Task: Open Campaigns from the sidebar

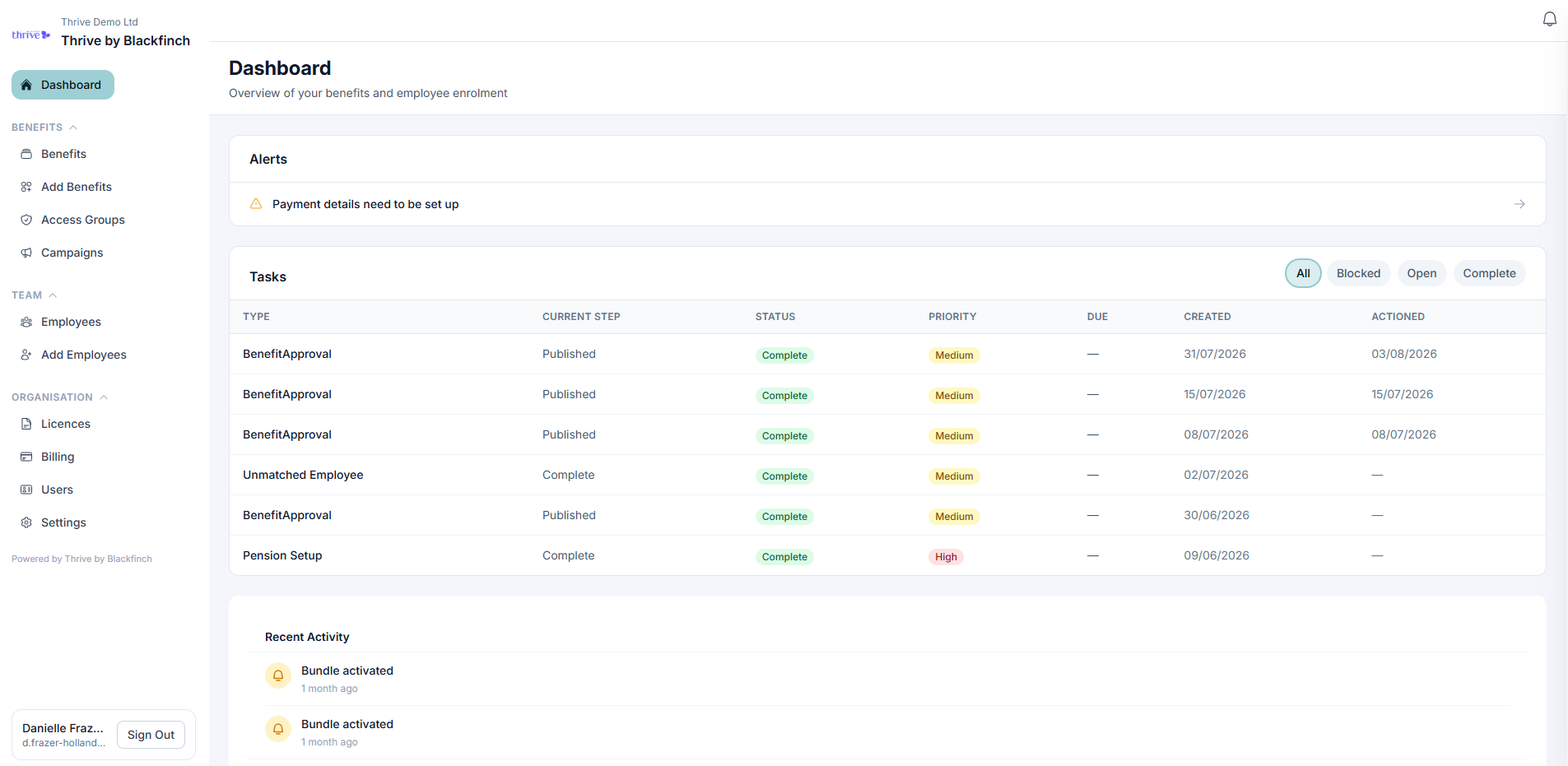Action: tap(72, 253)
